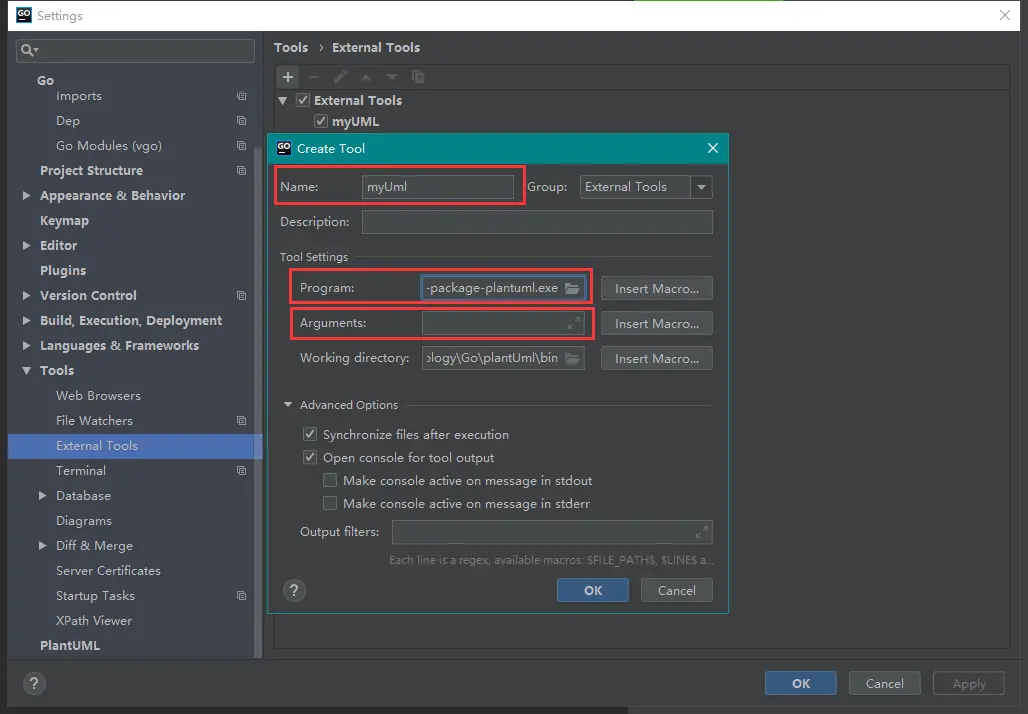Collapse Advanced Options section

pyautogui.click(x=288, y=405)
